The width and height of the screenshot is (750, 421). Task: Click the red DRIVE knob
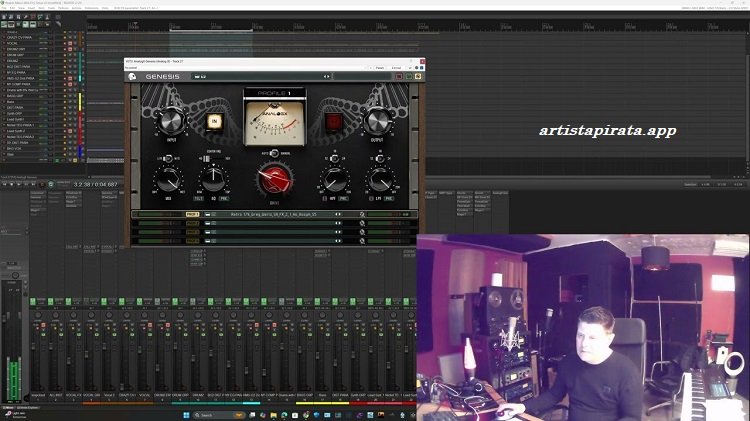[x=275, y=180]
